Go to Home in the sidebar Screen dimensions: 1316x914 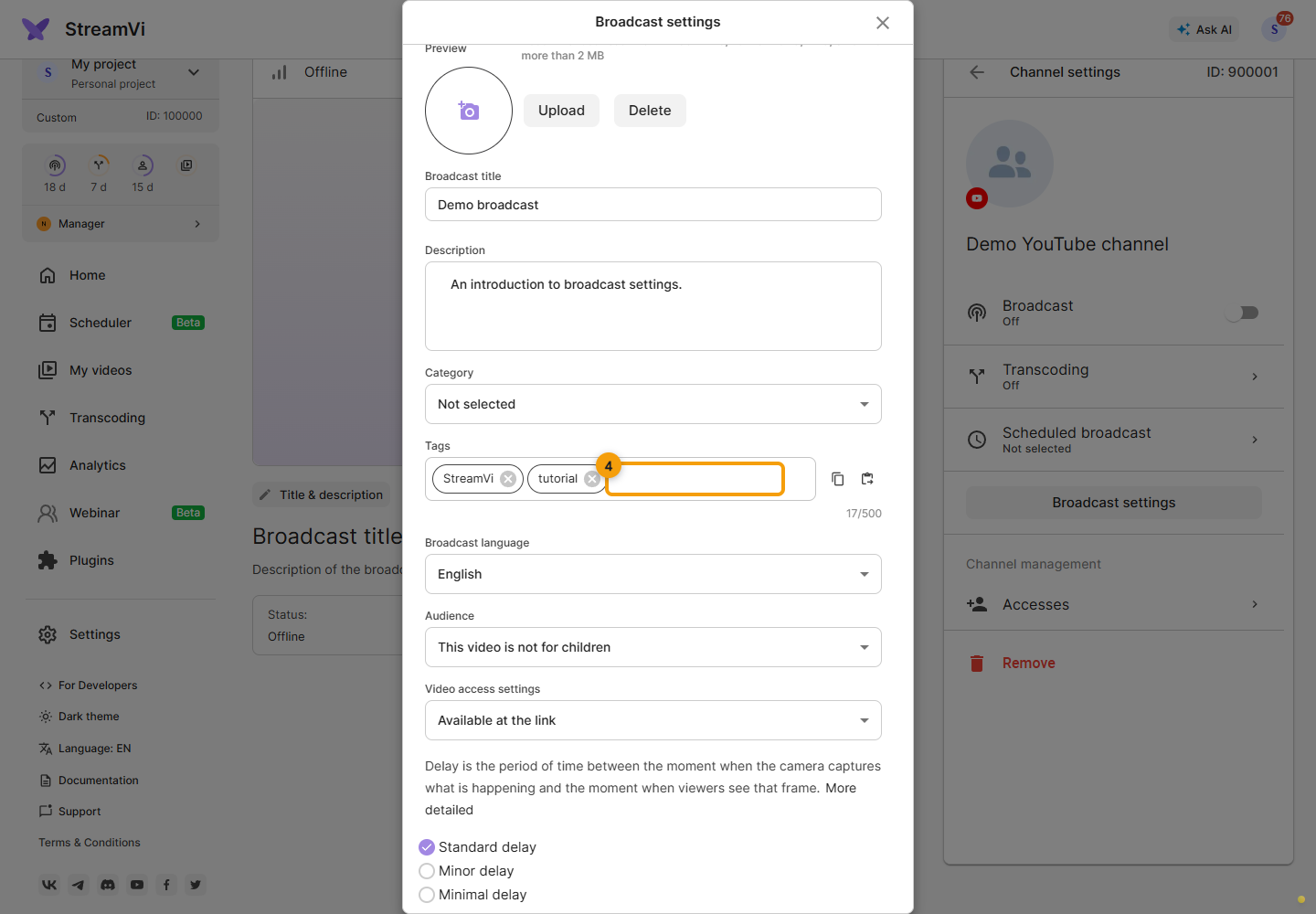coord(121,275)
